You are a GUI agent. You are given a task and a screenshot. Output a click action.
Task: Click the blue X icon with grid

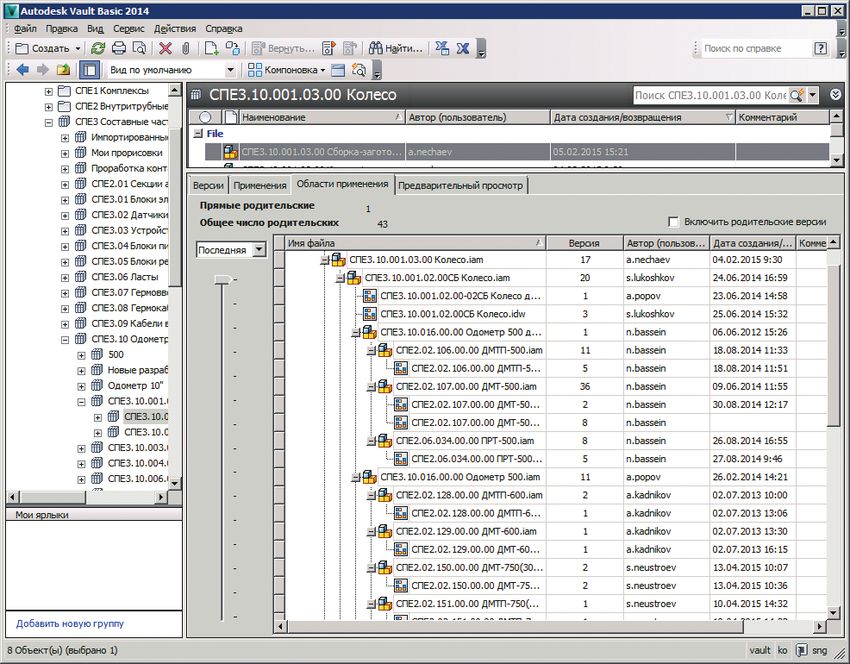click(442, 48)
